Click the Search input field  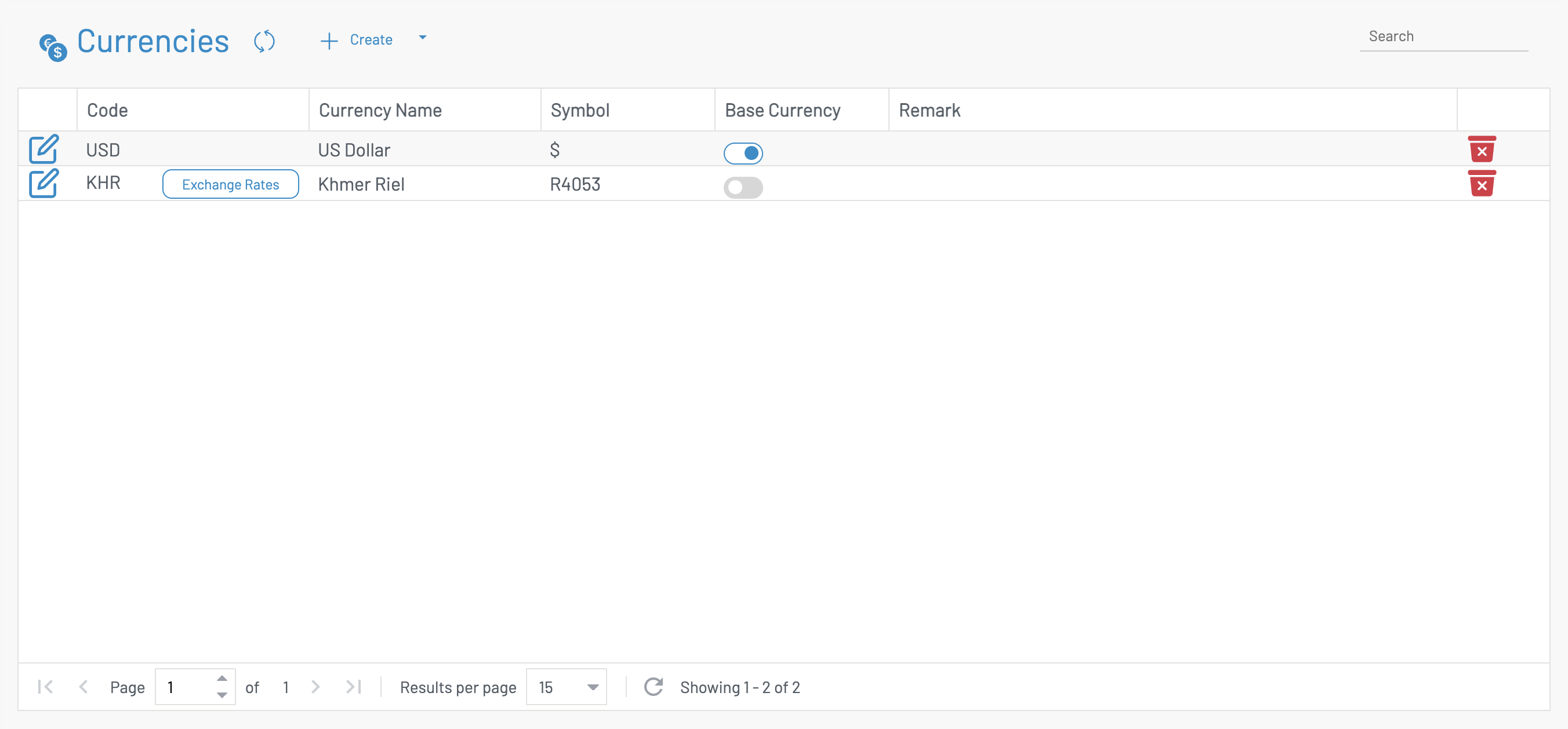pos(1443,37)
